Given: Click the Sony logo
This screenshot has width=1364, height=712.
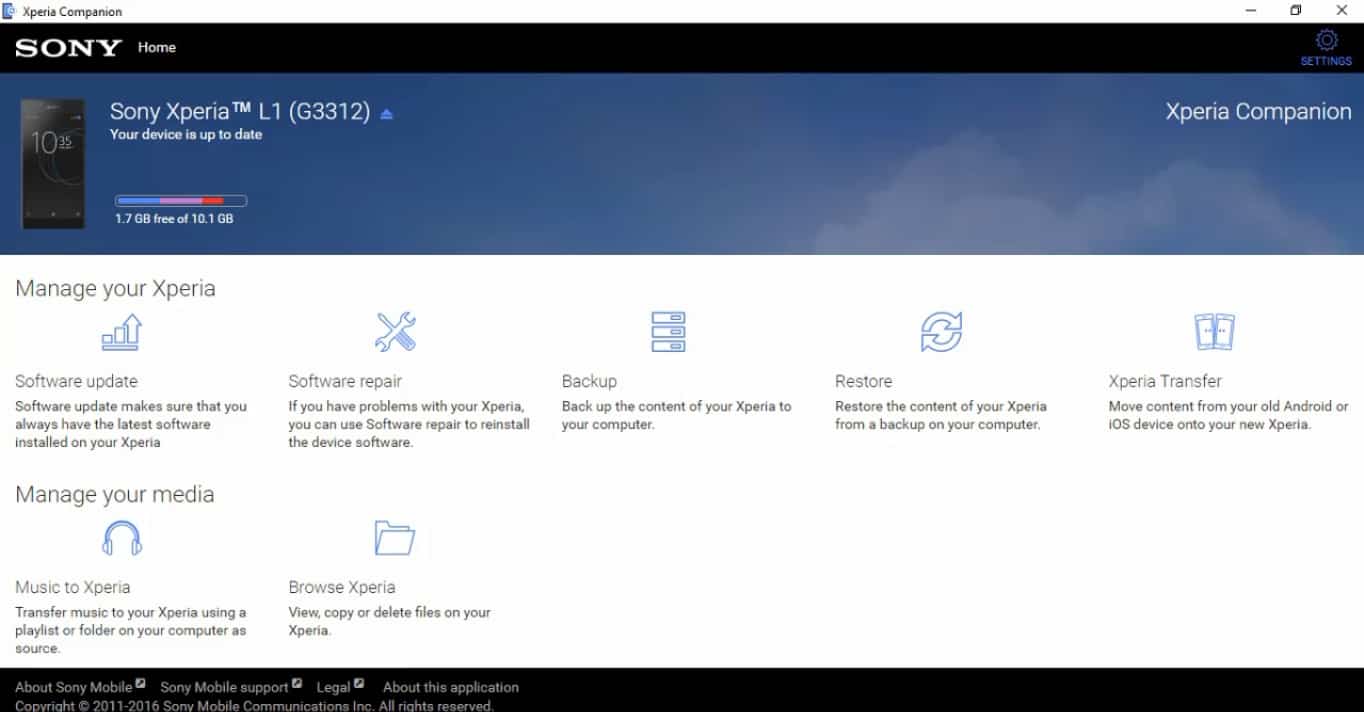Looking at the screenshot, I should click(x=68, y=48).
